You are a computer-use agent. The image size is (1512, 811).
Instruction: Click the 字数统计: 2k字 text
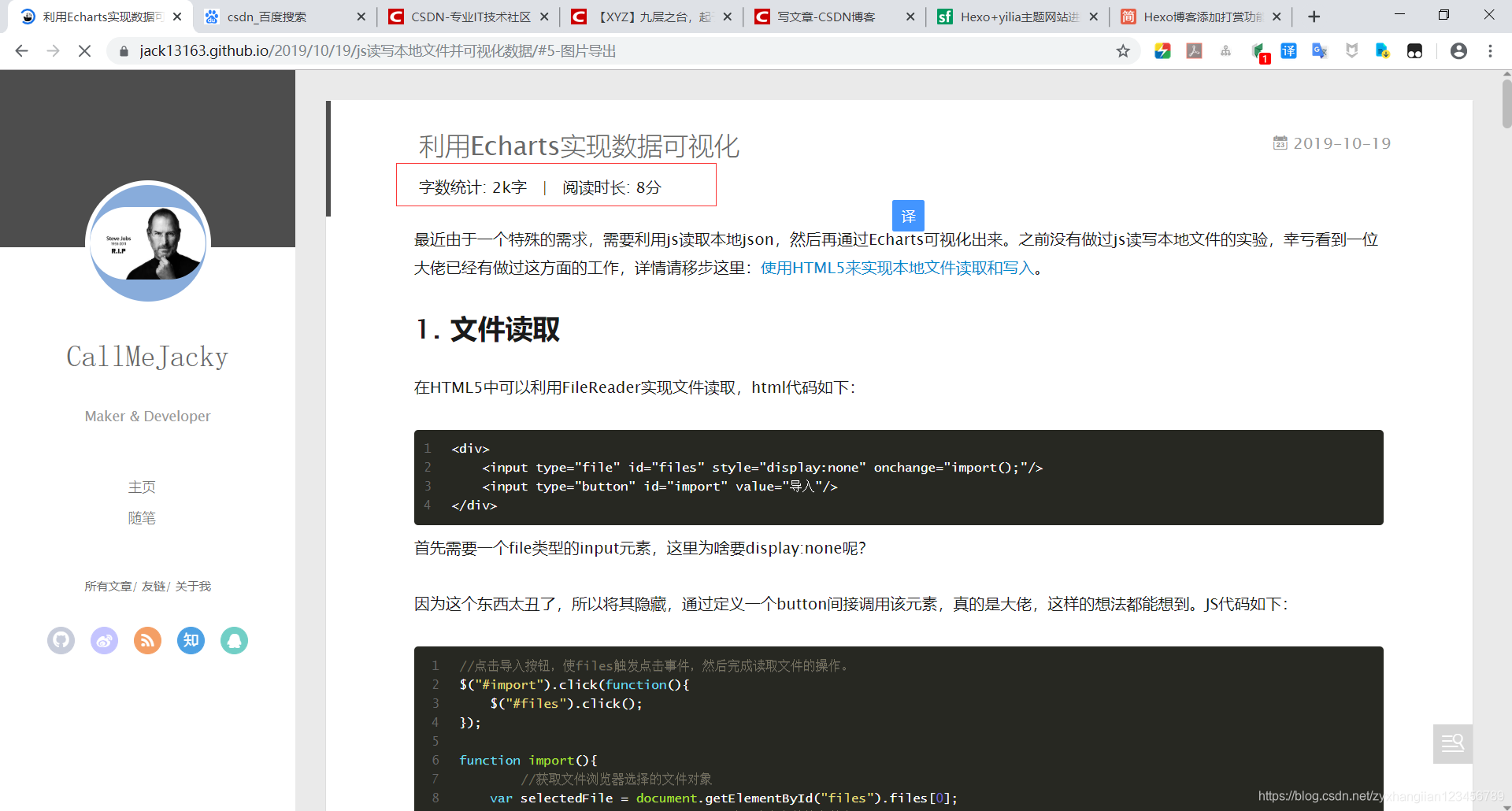472,187
